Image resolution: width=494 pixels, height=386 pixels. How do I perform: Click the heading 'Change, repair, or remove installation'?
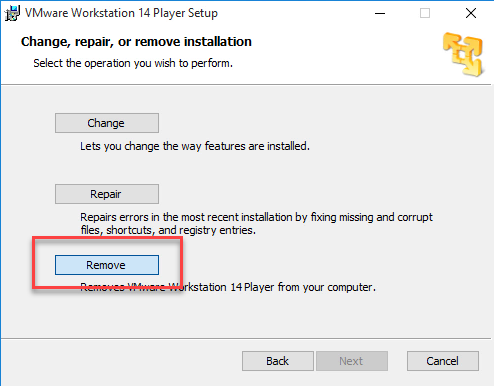(136, 42)
